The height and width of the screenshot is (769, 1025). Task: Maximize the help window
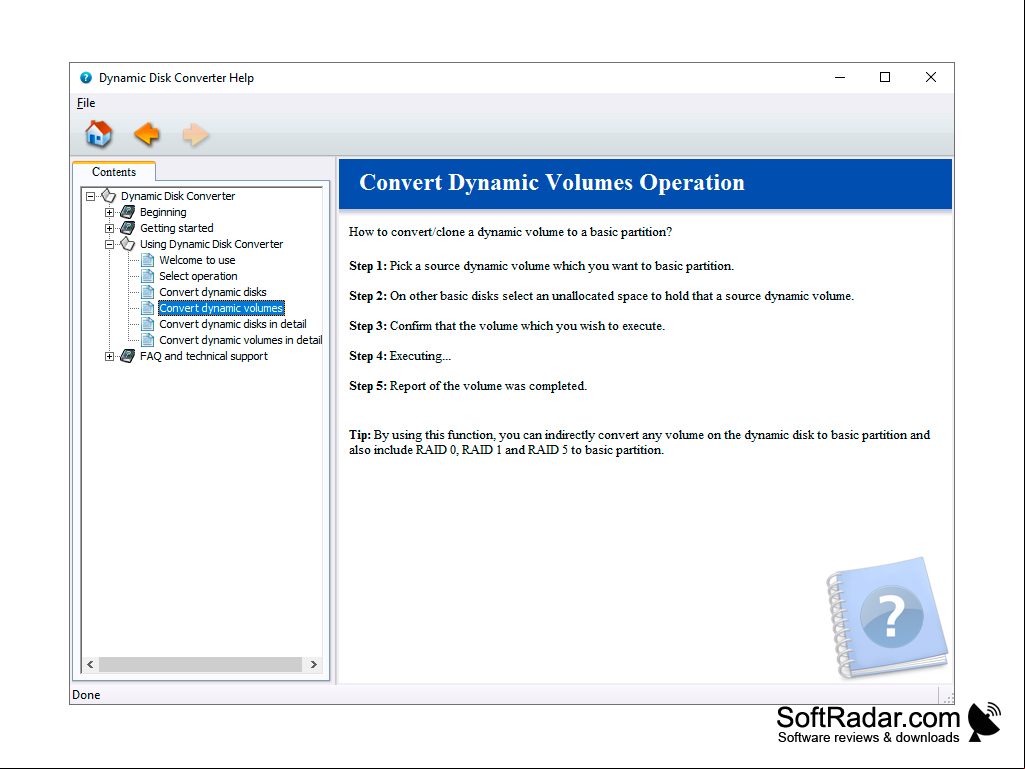pyautogui.click(x=885, y=77)
